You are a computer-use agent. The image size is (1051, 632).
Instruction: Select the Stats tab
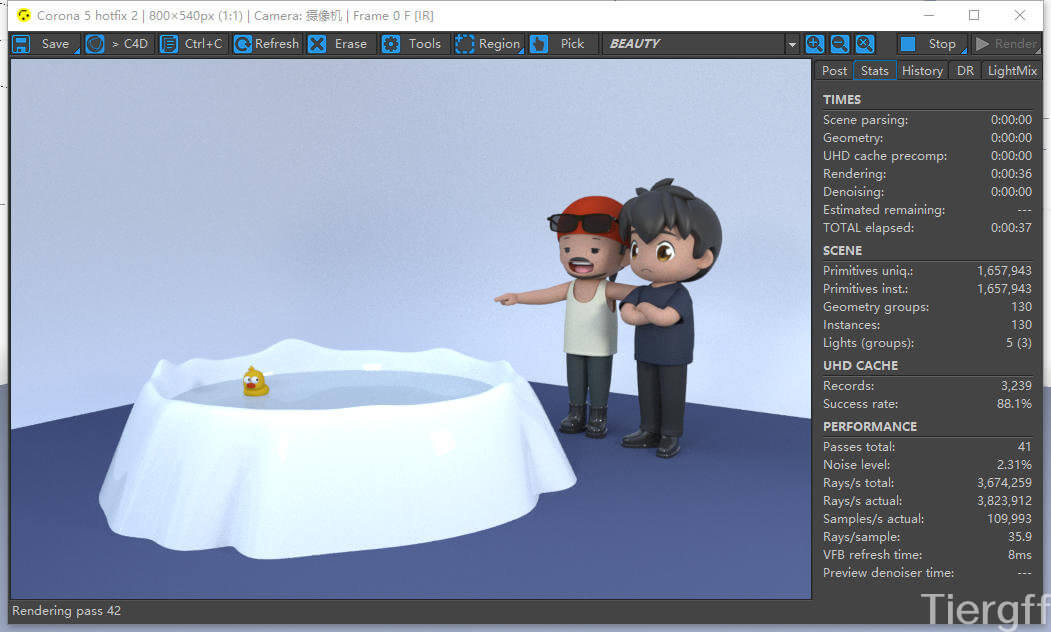(x=875, y=71)
